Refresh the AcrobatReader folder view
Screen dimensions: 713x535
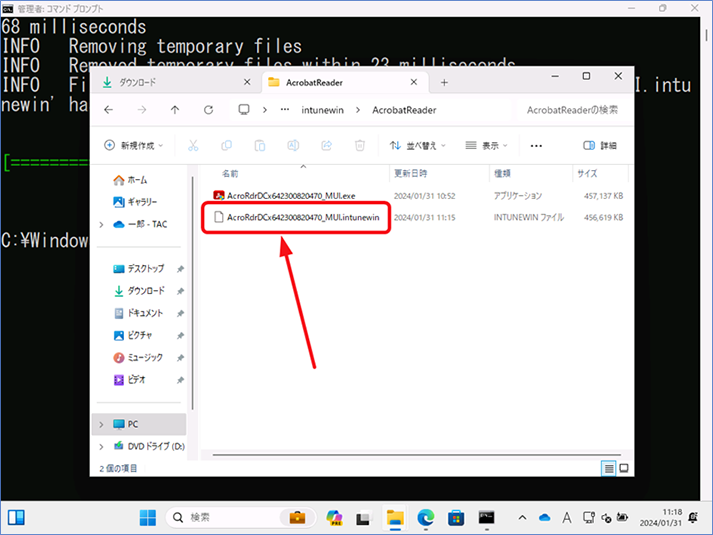tap(208, 110)
